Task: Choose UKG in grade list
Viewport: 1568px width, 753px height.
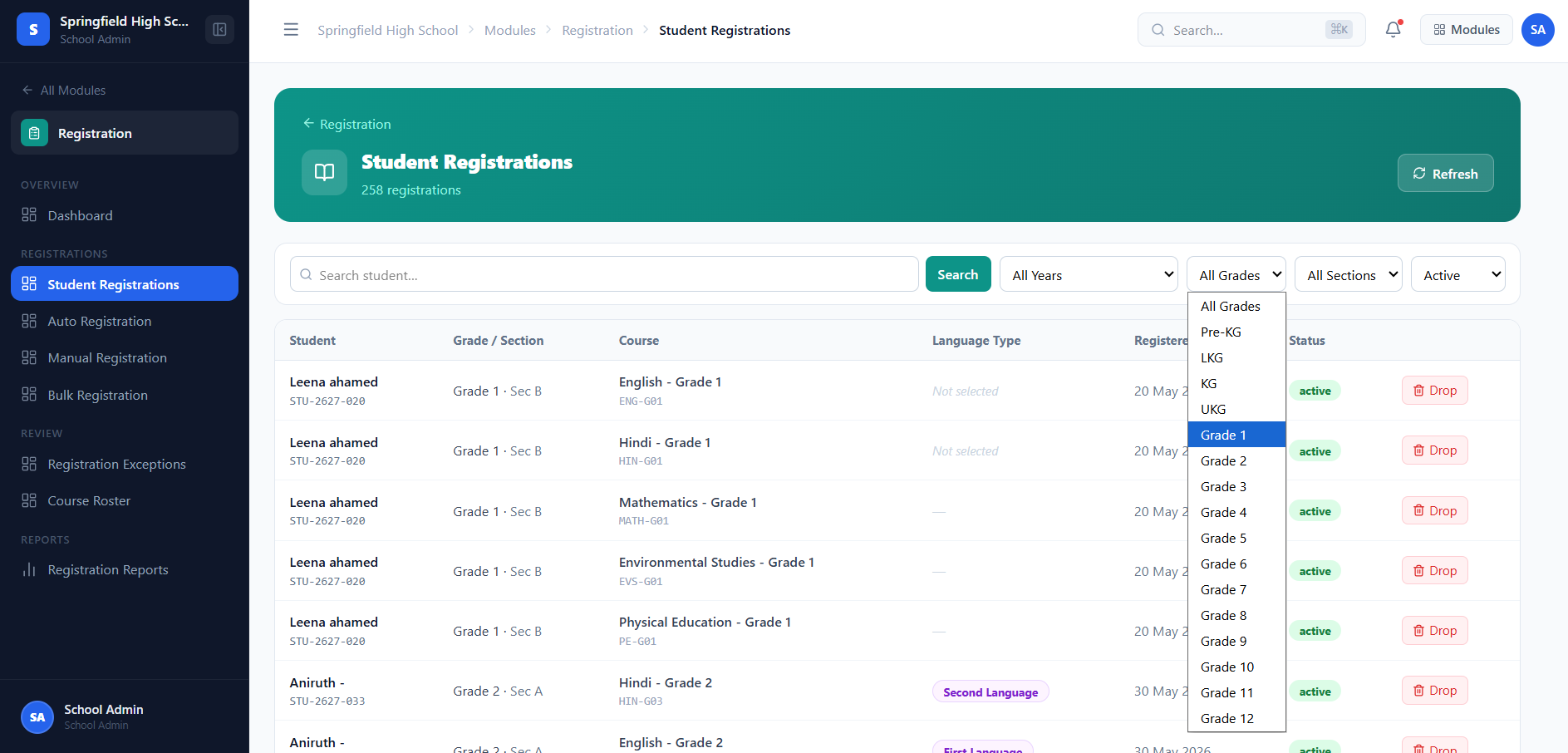Action: pos(1236,409)
